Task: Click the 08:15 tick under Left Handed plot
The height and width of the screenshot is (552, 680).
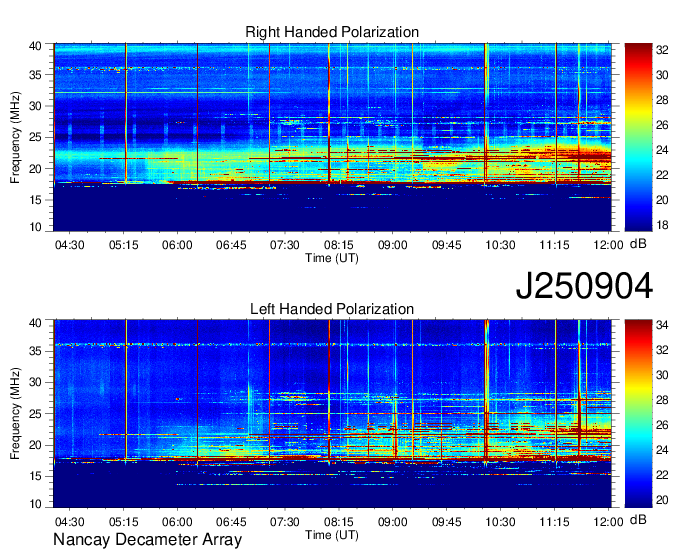Action: point(339,522)
